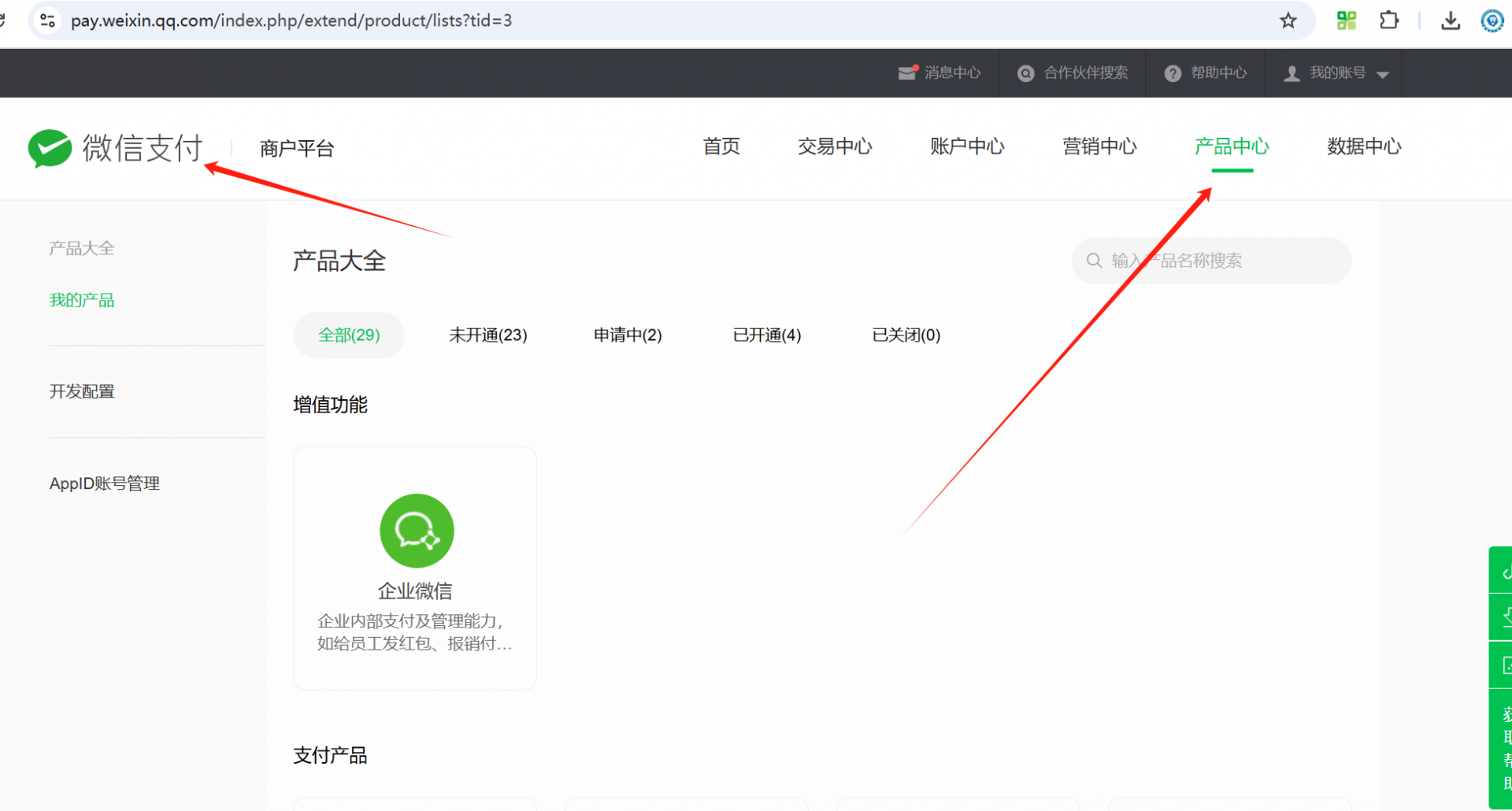Click the WeChat Pay green logo
Screen dimensions: 1512x811
click(x=50, y=148)
